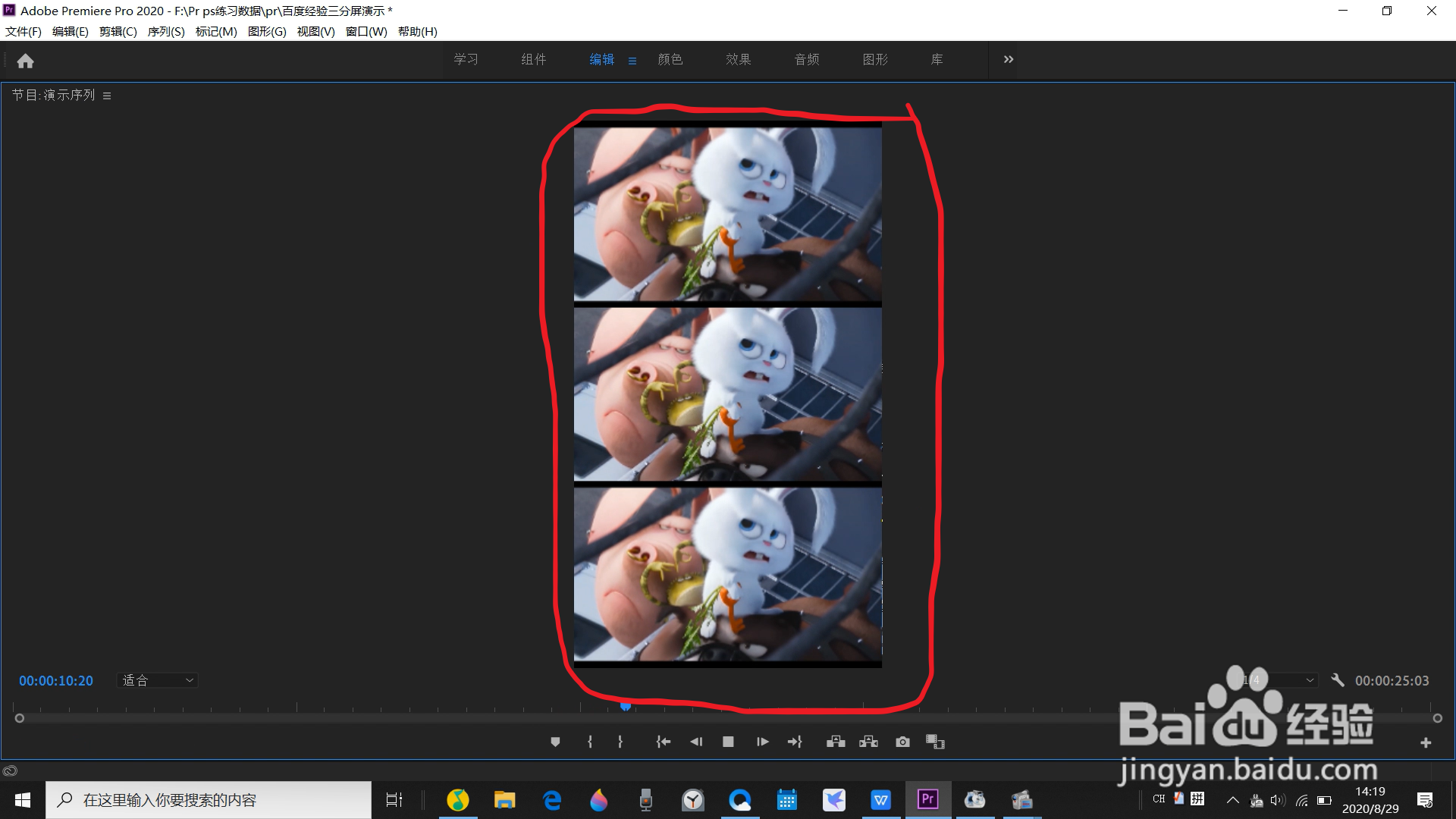Toggle the comparison view button
Screen dimensions: 1456x819
click(935, 742)
